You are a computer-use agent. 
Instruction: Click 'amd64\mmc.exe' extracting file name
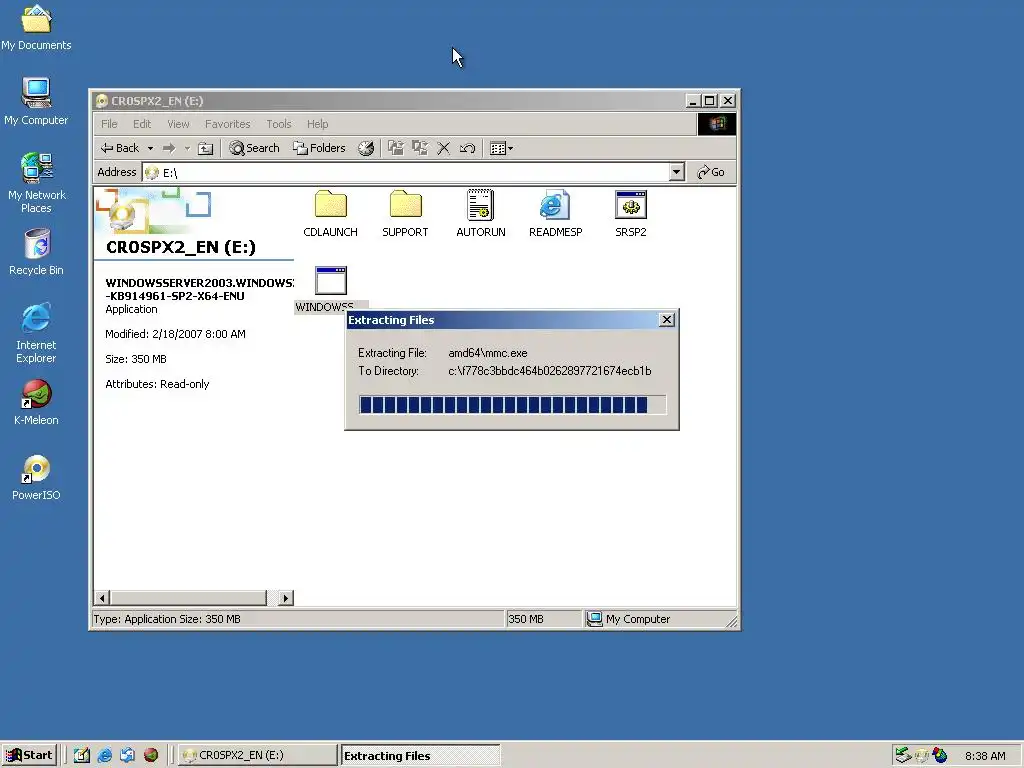coord(488,353)
